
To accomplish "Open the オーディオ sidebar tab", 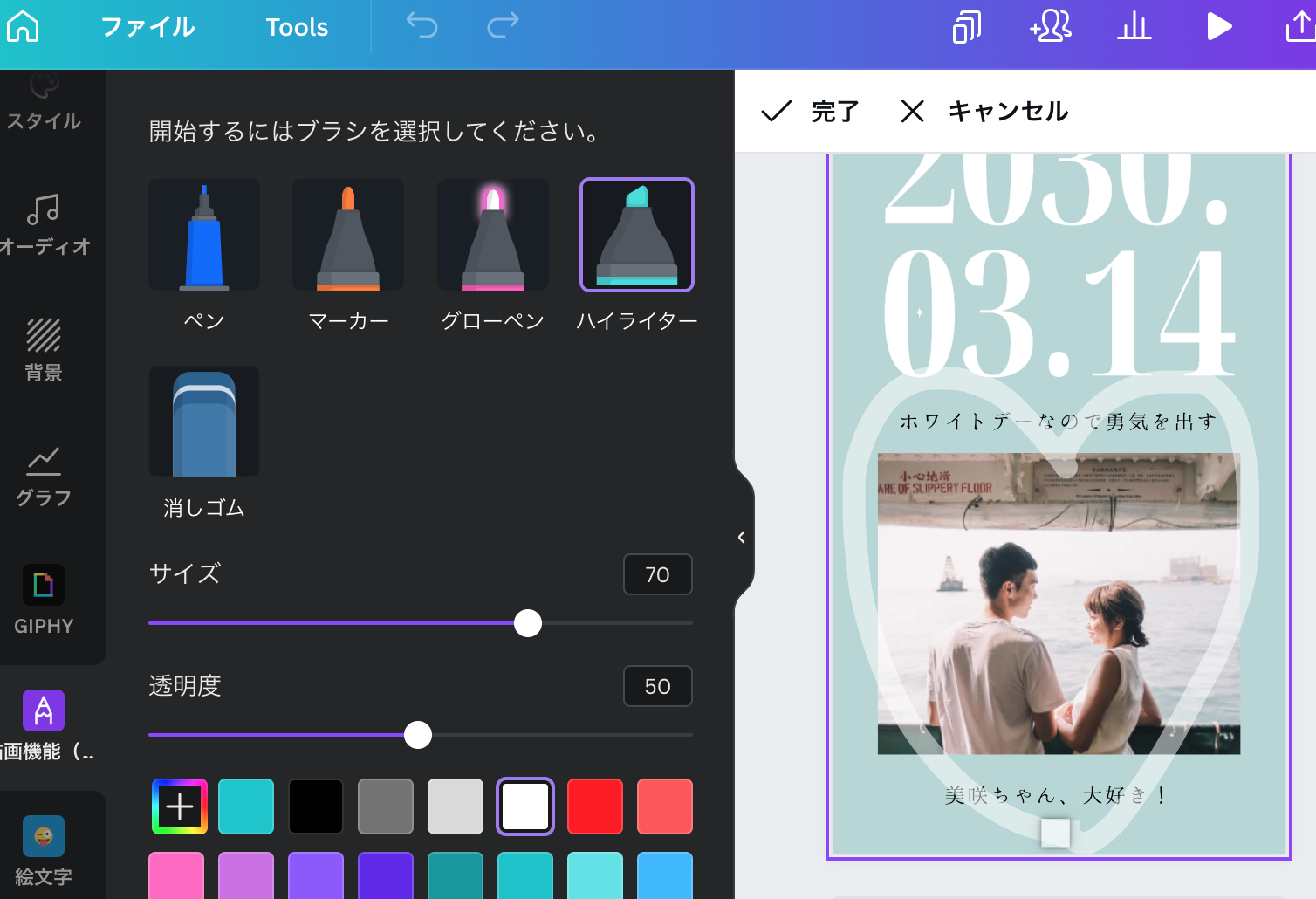I will [x=44, y=225].
